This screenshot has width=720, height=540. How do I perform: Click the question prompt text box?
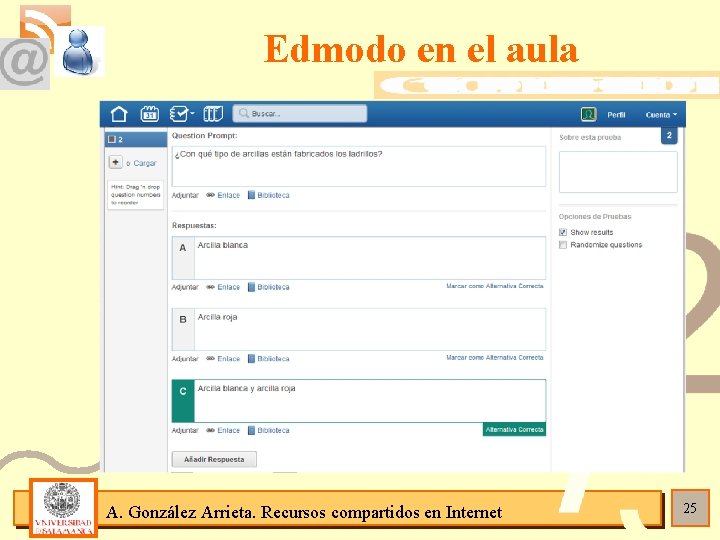pos(359,167)
